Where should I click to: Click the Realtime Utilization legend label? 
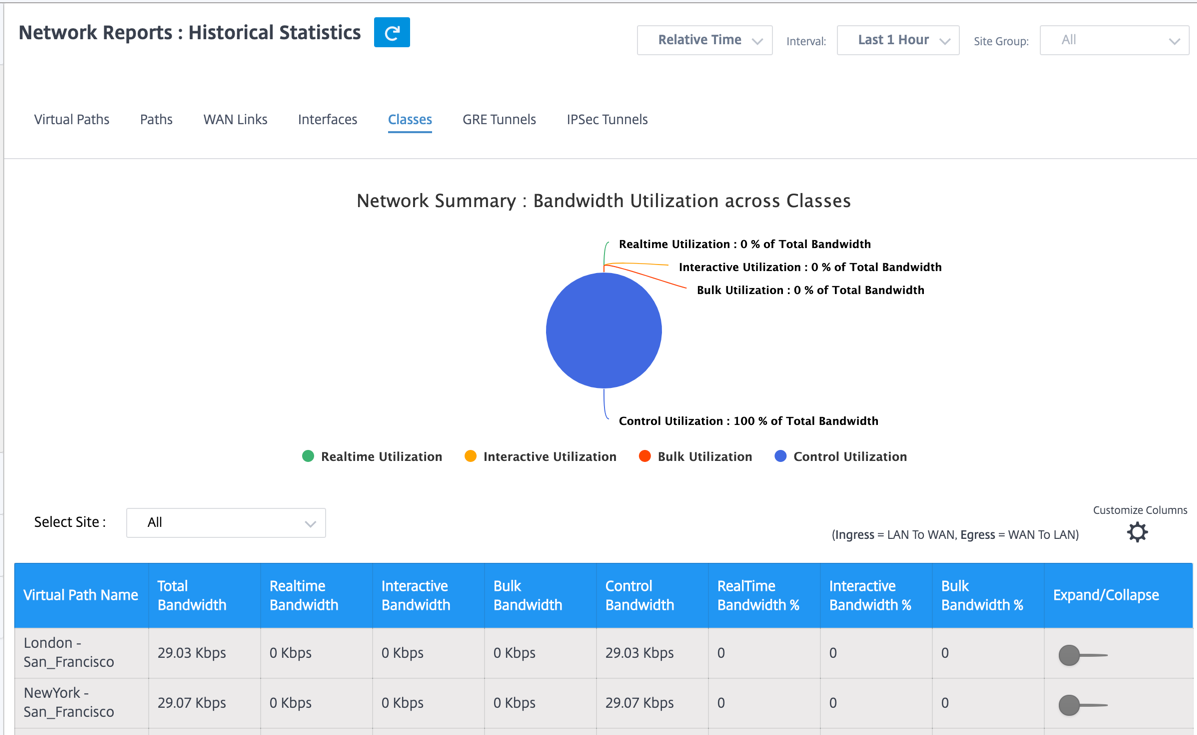[x=382, y=456]
